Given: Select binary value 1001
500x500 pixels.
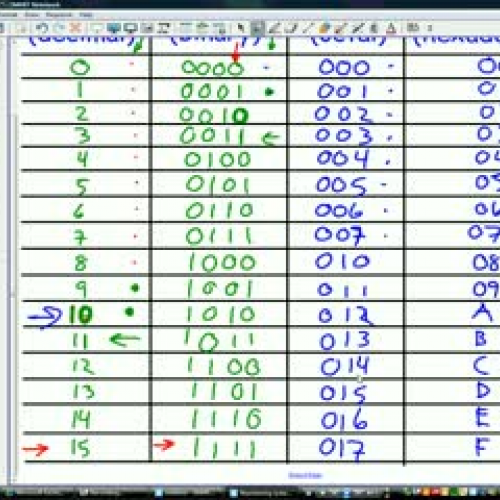Looking at the screenshot, I should pos(220,289).
